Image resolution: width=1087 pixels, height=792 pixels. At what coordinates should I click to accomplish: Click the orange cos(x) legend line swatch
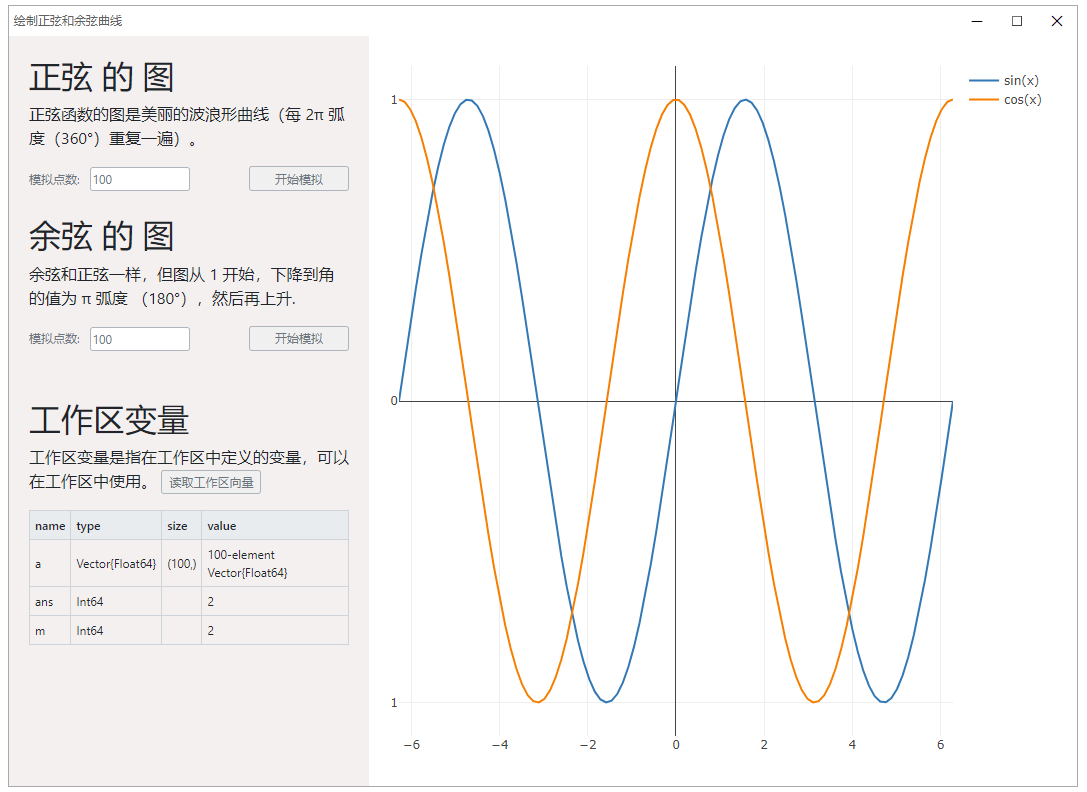coord(983,99)
